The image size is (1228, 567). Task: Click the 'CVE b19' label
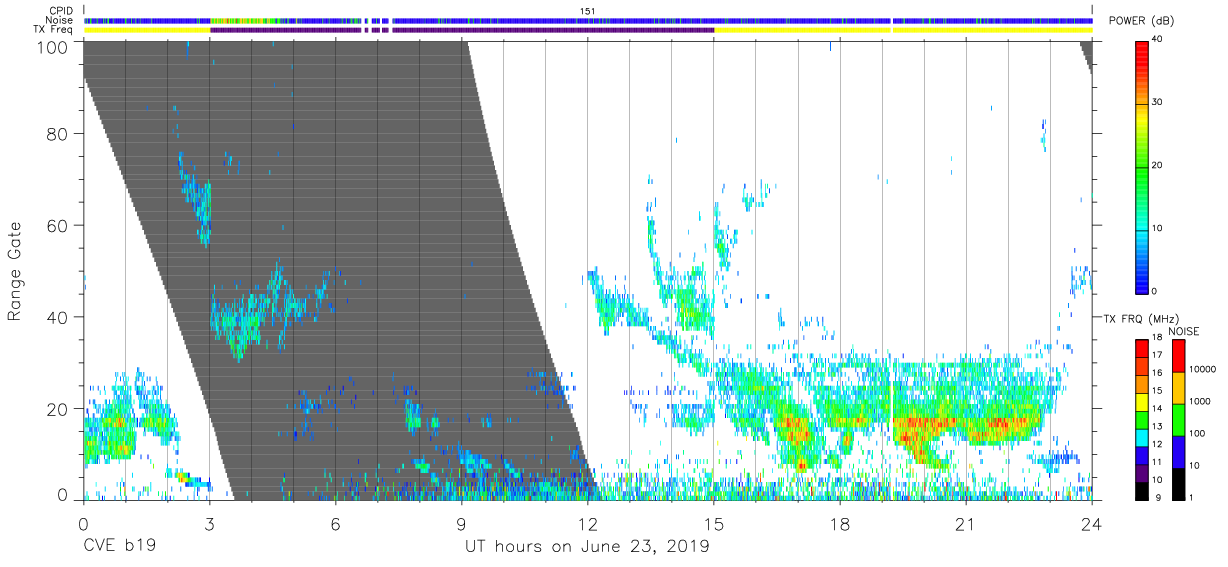coord(118,547)
